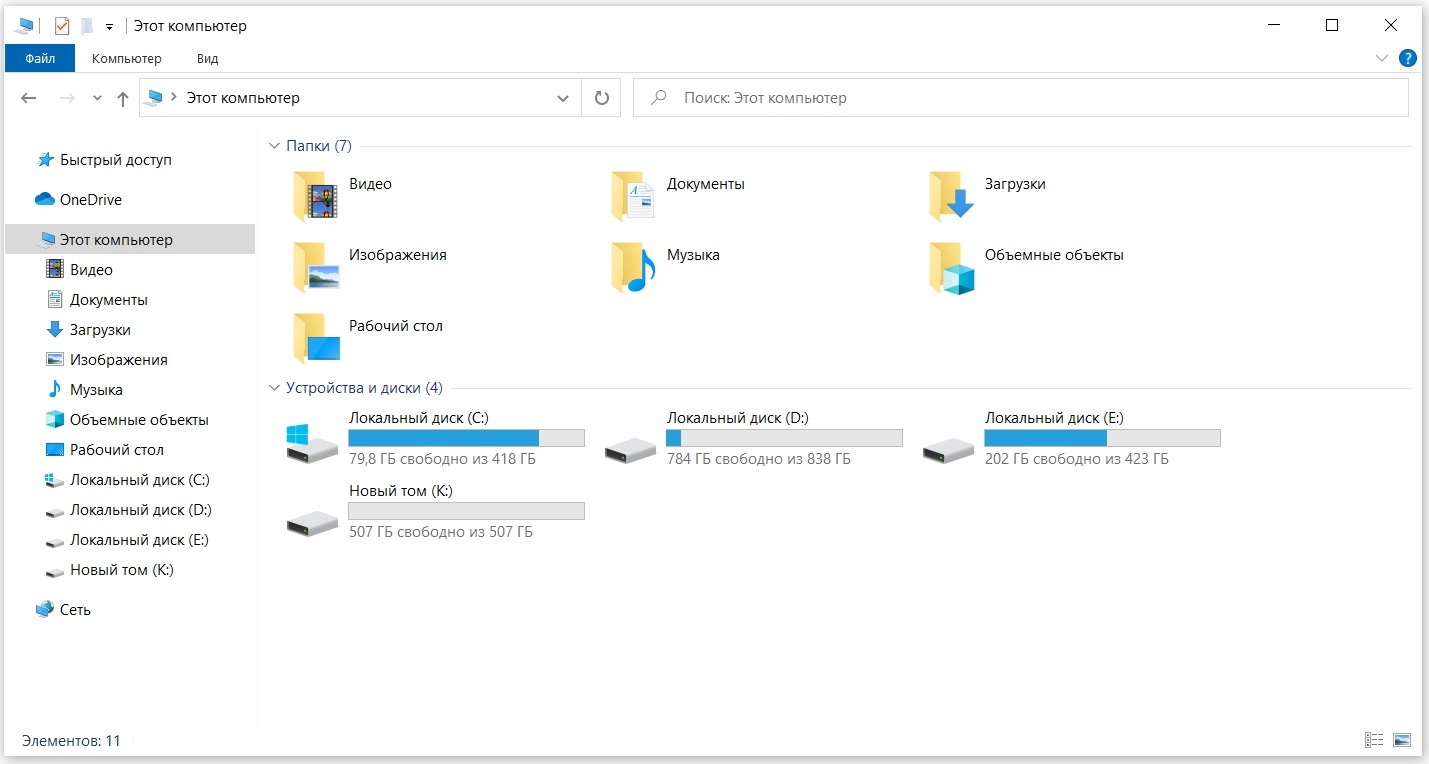Open the quick access toolbar customize dropdown
Screen dimensions: 1429x764
point(109,27)
